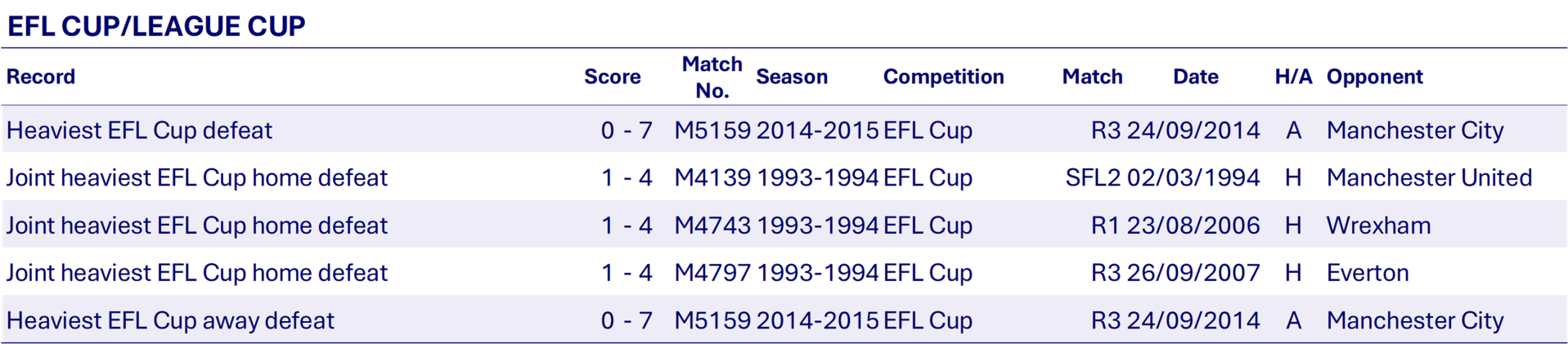Click the Everton opponent entry
The image size is (1568, 344).
coord(1368,272)
